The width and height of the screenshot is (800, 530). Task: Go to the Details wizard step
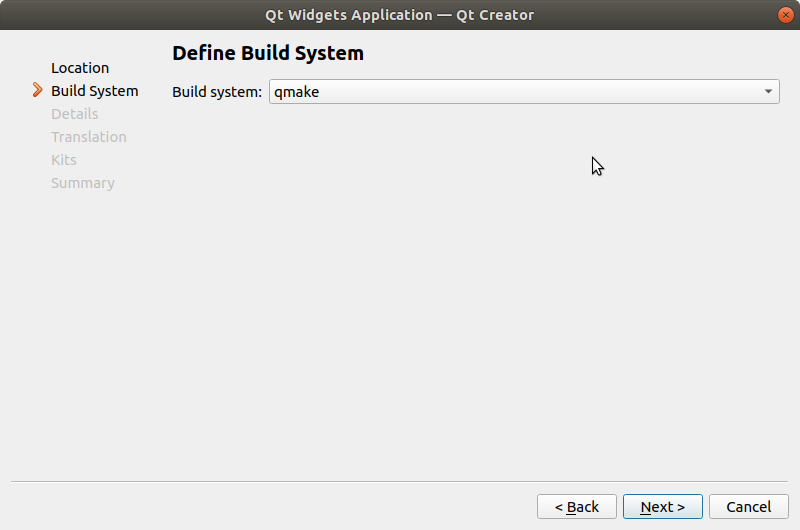74,114
